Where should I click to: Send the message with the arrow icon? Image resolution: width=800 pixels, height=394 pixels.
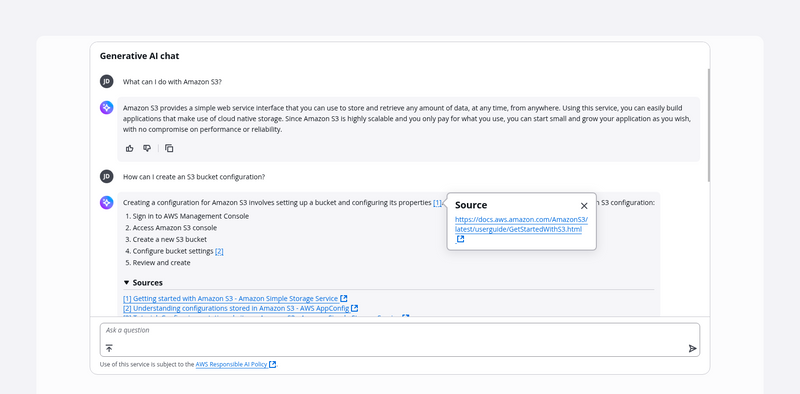(692, 349)
